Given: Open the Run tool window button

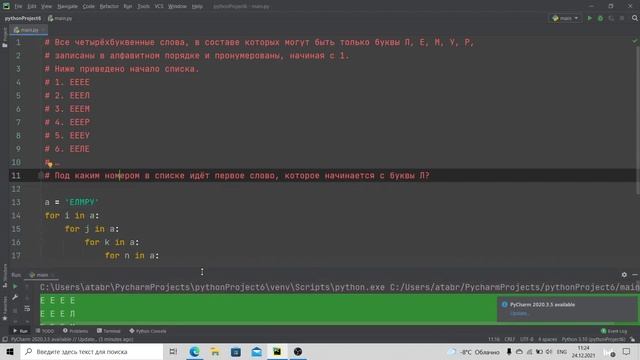Looking at the screenshot, I should click(20, 331).
